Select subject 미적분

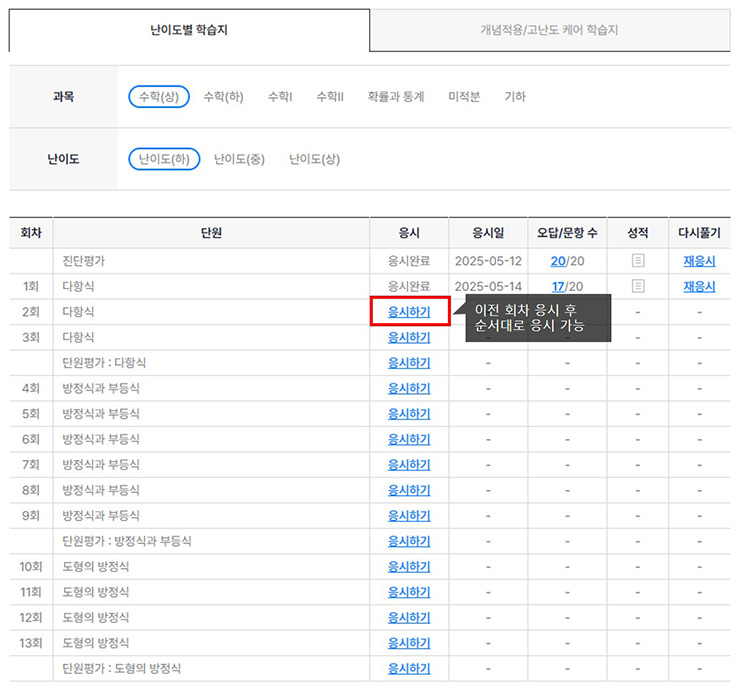click(464, 97)
